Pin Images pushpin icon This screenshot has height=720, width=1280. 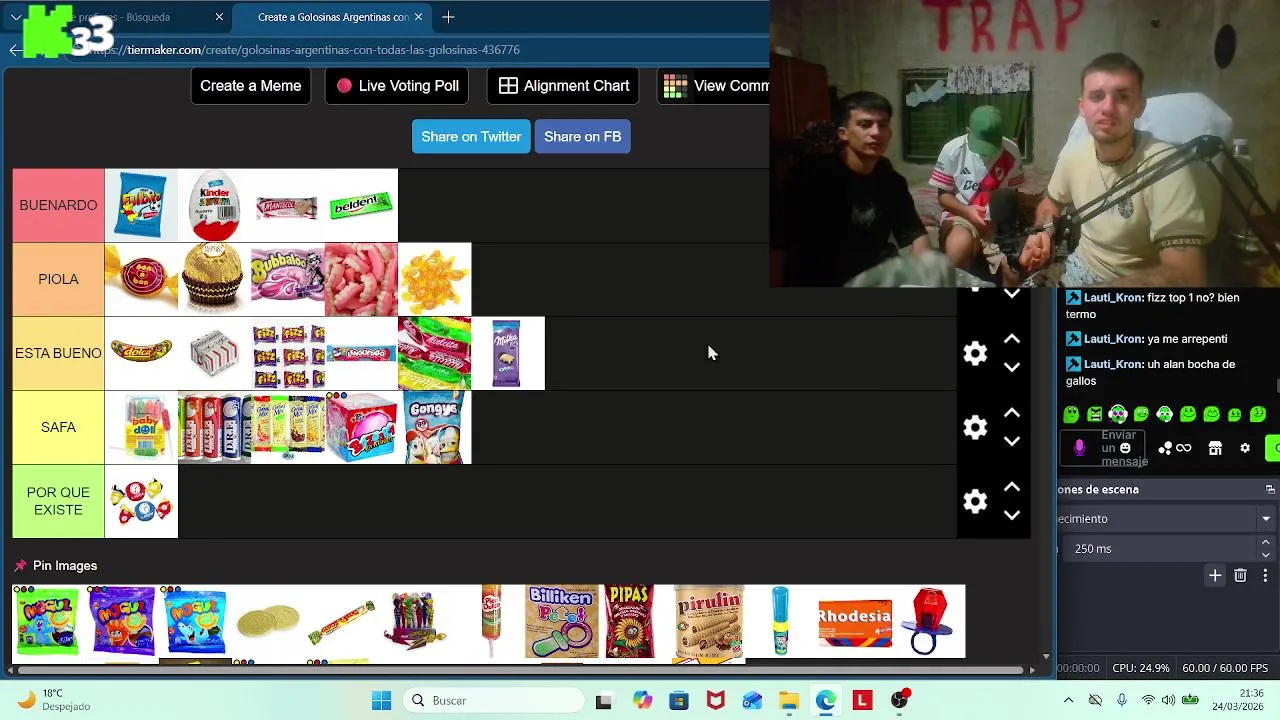pyautogui.click(x=20, y=566)
